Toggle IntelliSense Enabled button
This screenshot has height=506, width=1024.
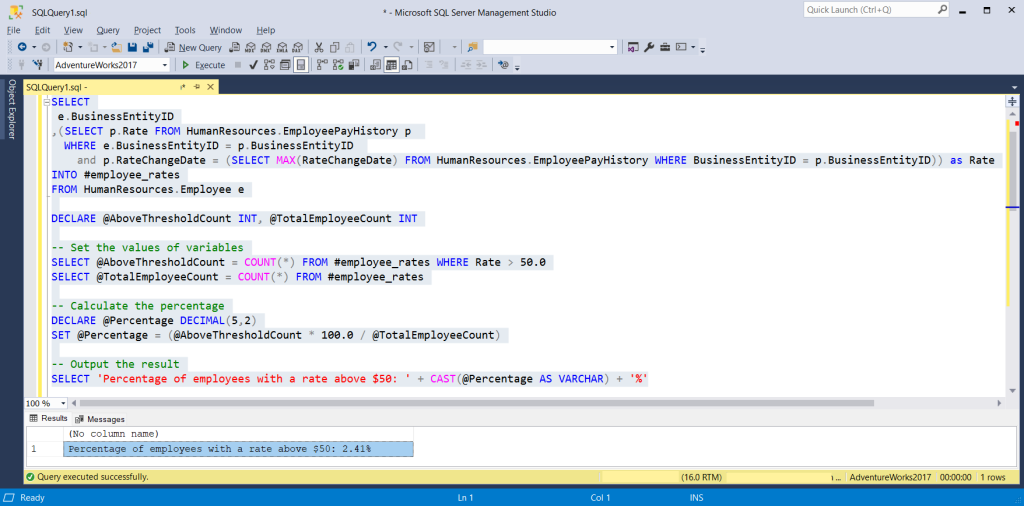pyautogui.click(x=300, y=65)
